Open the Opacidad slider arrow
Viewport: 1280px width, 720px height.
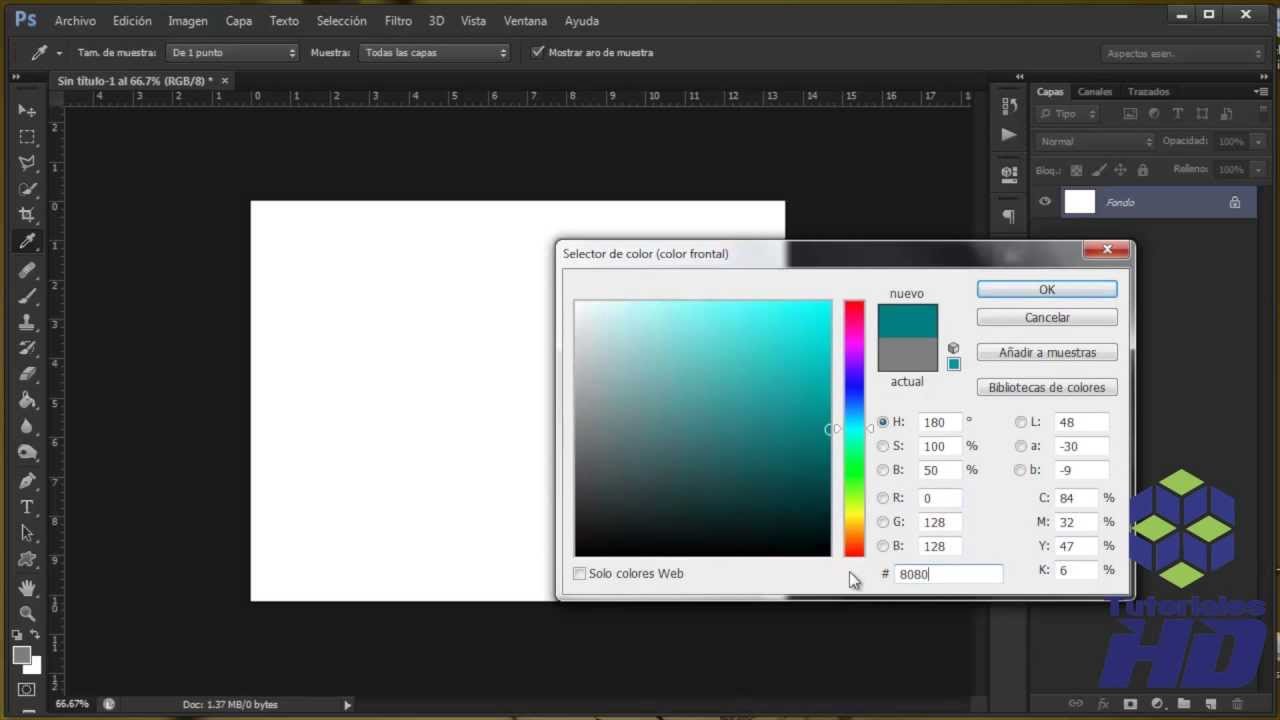tap(1258, 142)
